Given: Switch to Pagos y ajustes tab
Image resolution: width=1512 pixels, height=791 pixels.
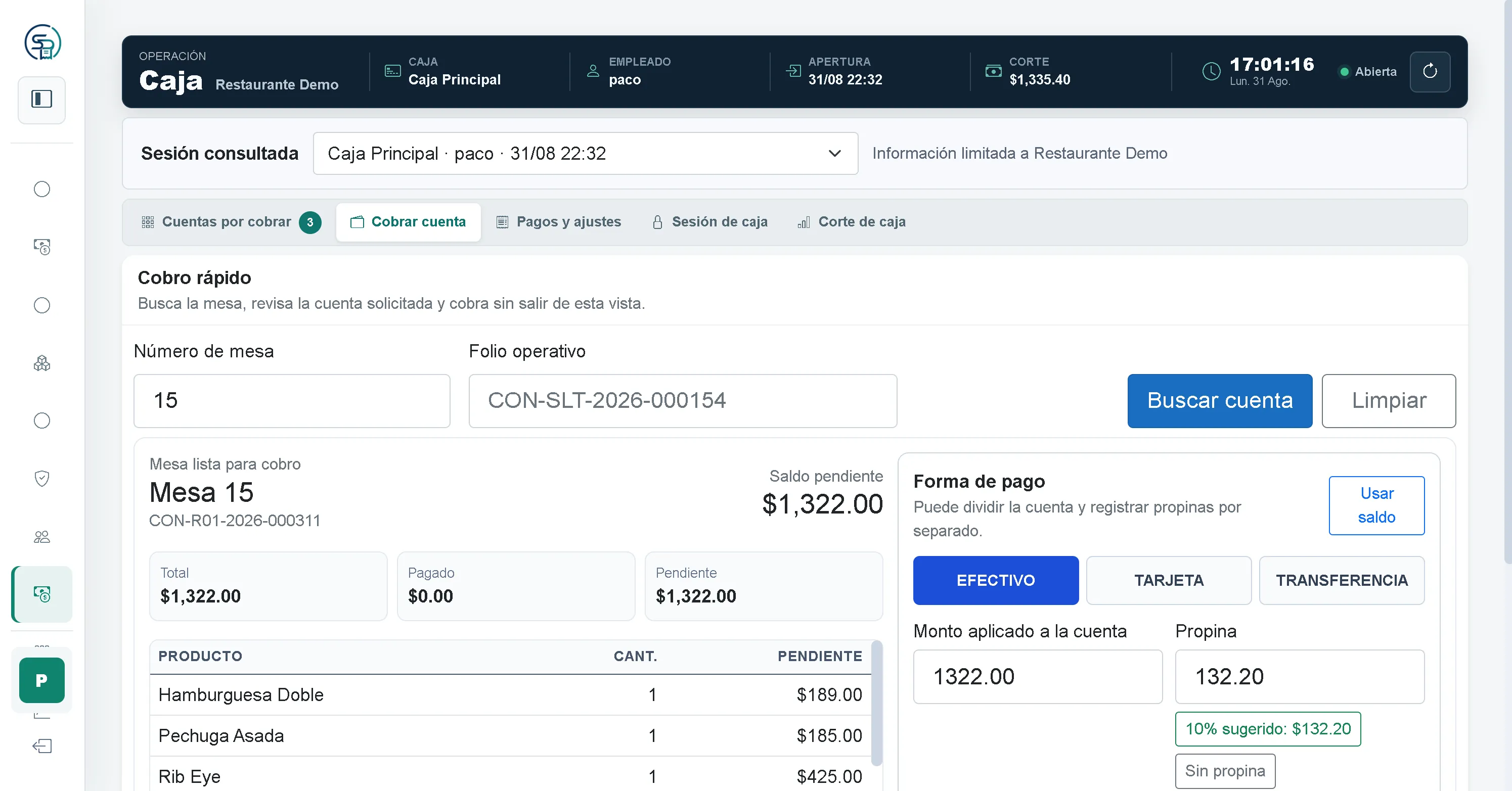Looking at the screenshot, I should click(558, 222).
